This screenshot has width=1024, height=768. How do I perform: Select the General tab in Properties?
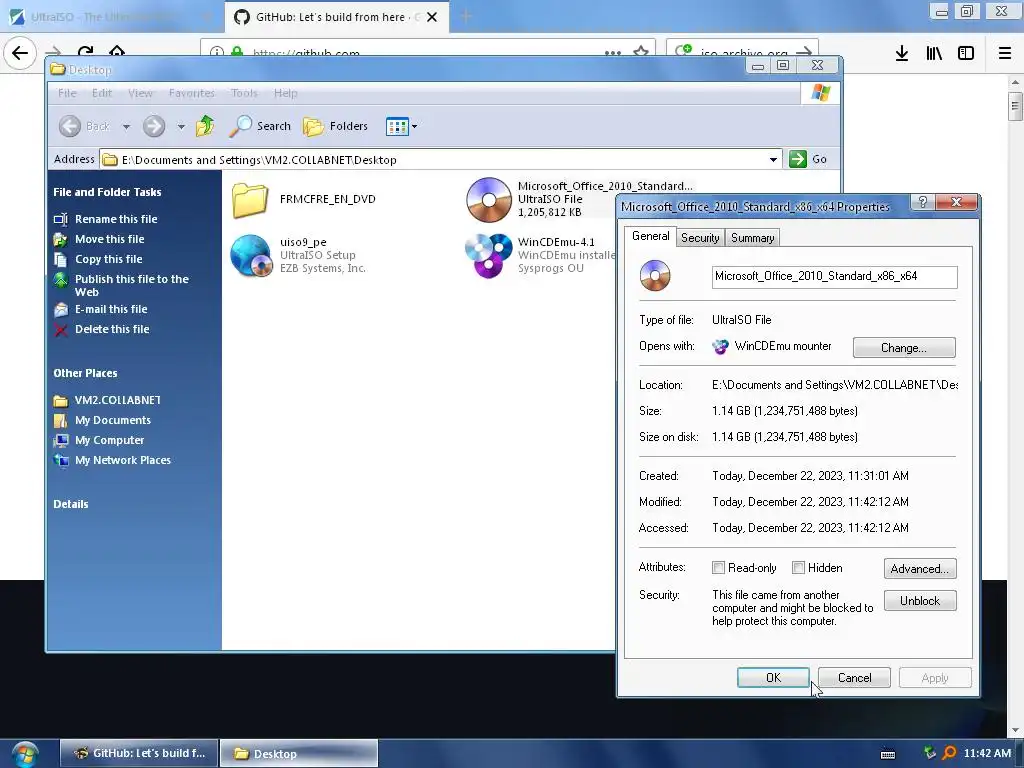(650, 236)
